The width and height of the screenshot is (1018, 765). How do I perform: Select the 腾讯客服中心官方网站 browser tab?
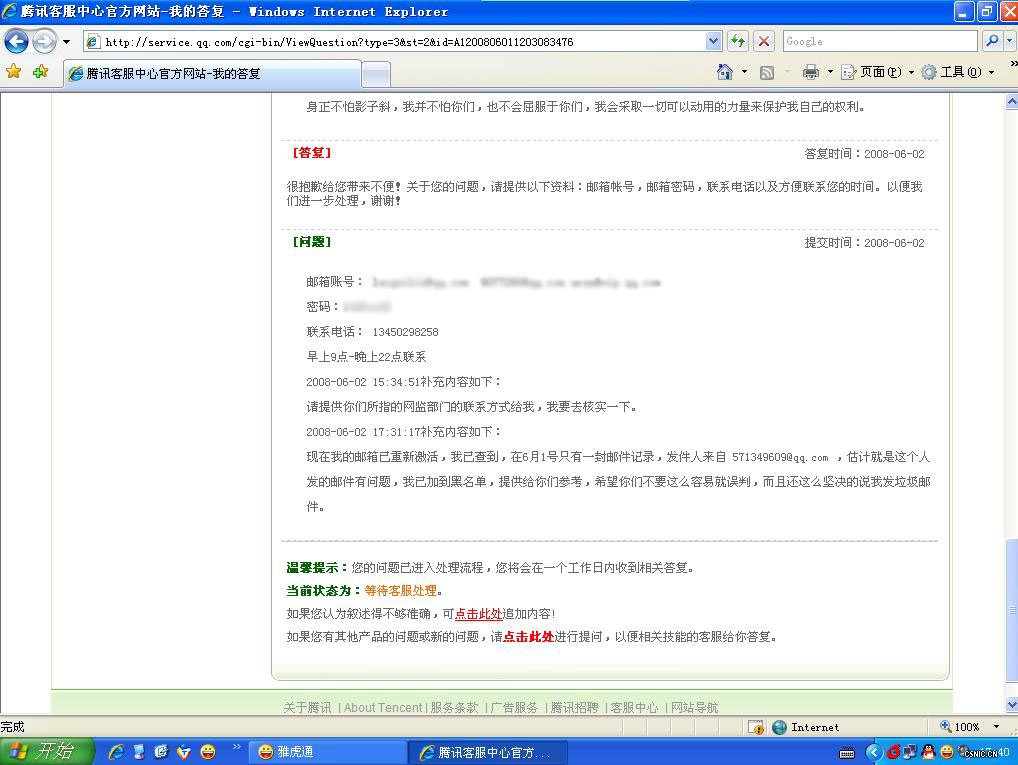pos(212,74)
